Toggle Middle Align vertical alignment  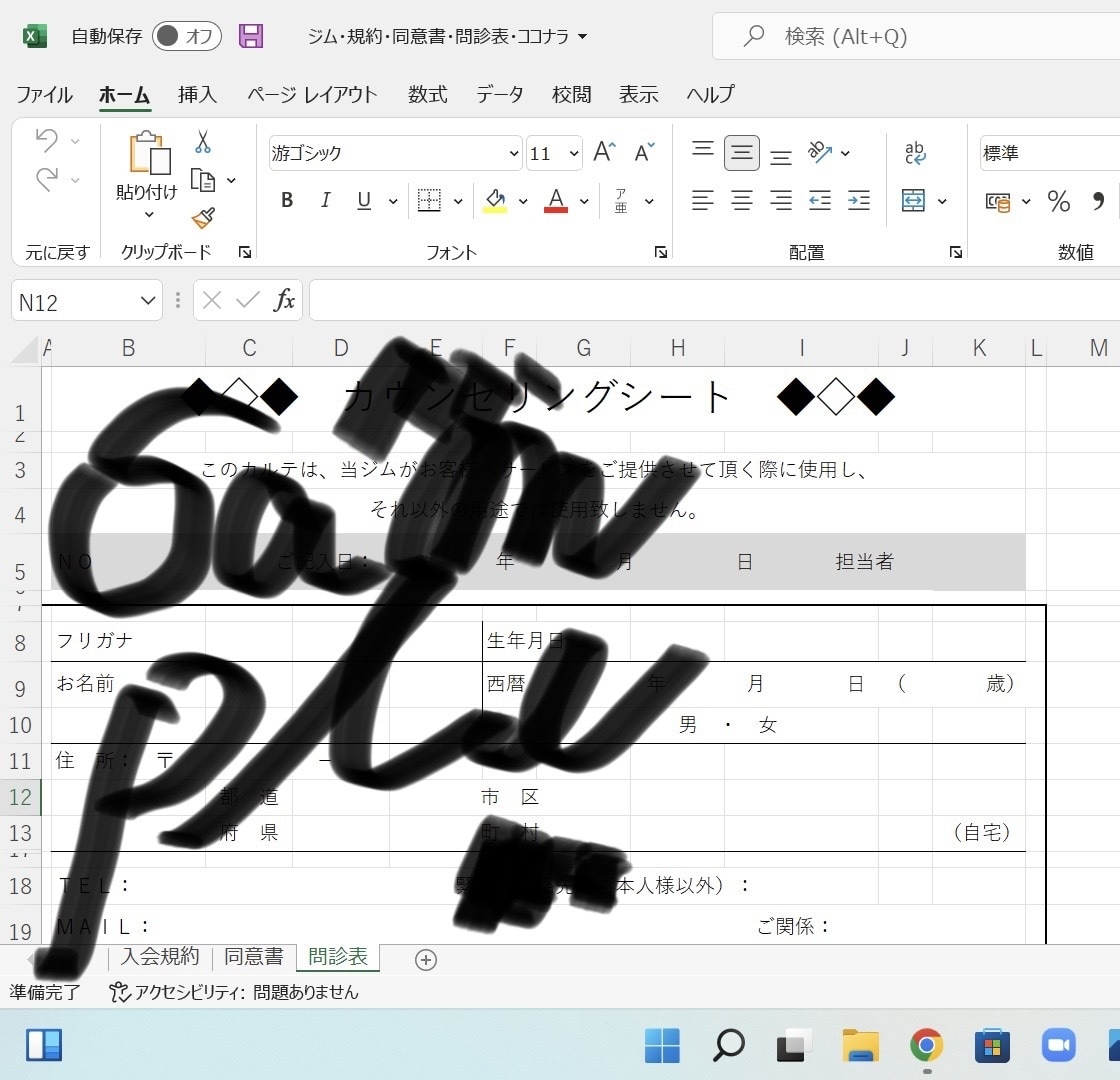click(x=741, y=153)
